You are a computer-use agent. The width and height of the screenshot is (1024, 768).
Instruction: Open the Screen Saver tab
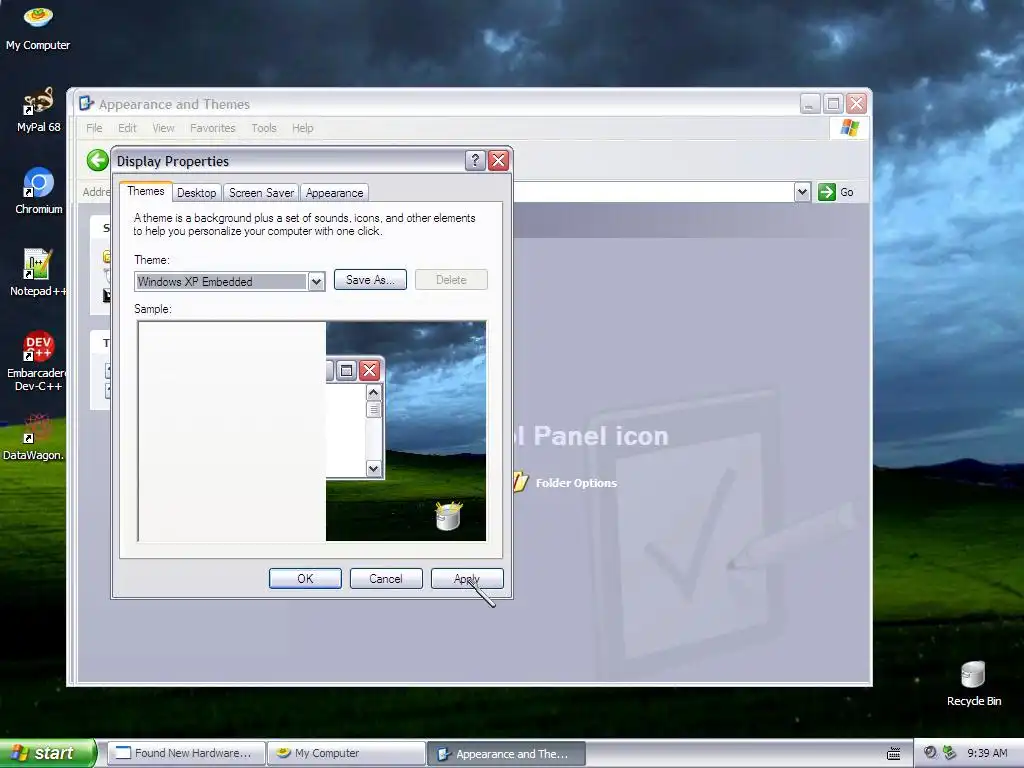tap(261, 193)
